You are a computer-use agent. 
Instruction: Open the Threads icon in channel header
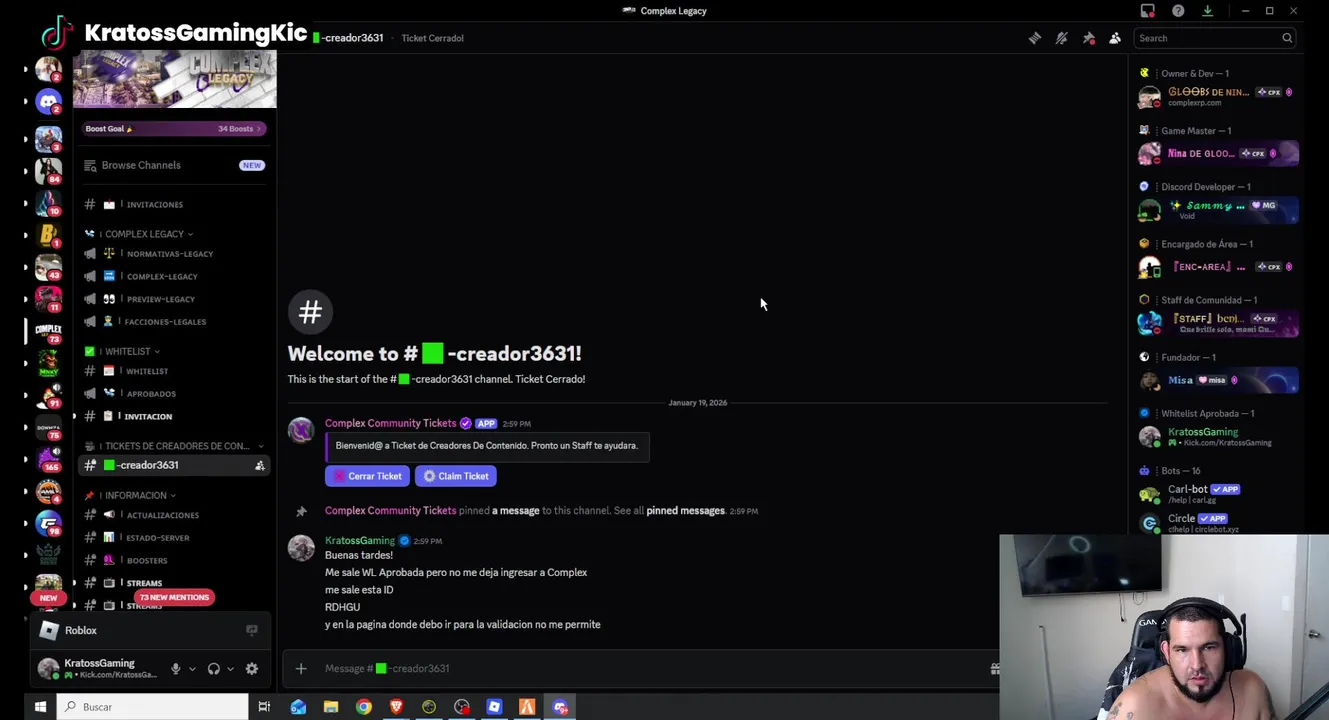pos(1035,38)
